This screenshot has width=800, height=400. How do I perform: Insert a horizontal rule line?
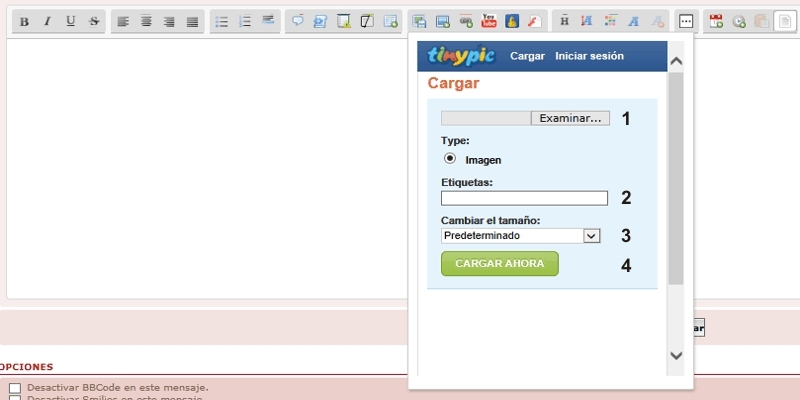(x=268, y=20)
